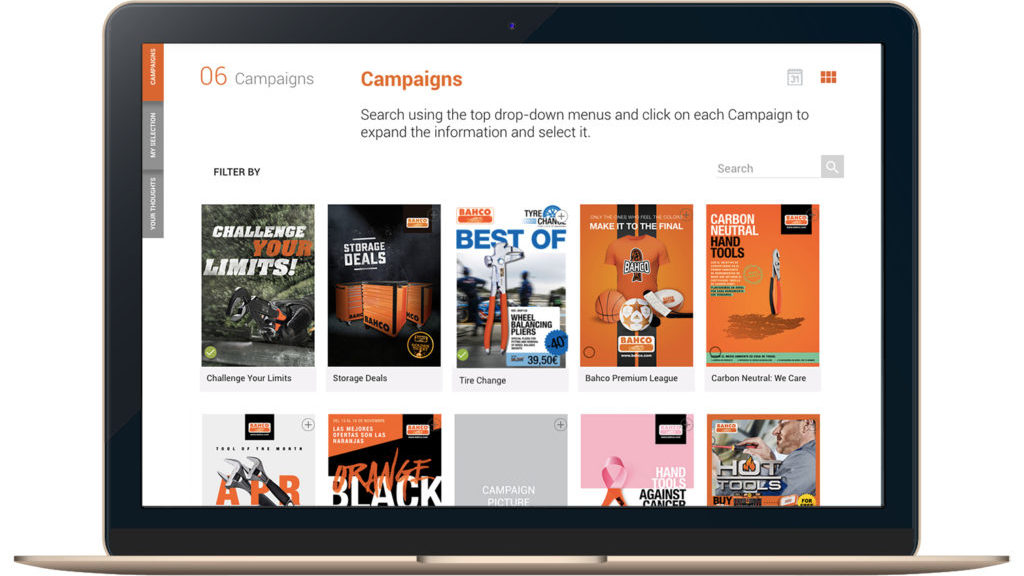Open the Filter By options
This screenshot has height=576, width=1024.
[237, 172]
